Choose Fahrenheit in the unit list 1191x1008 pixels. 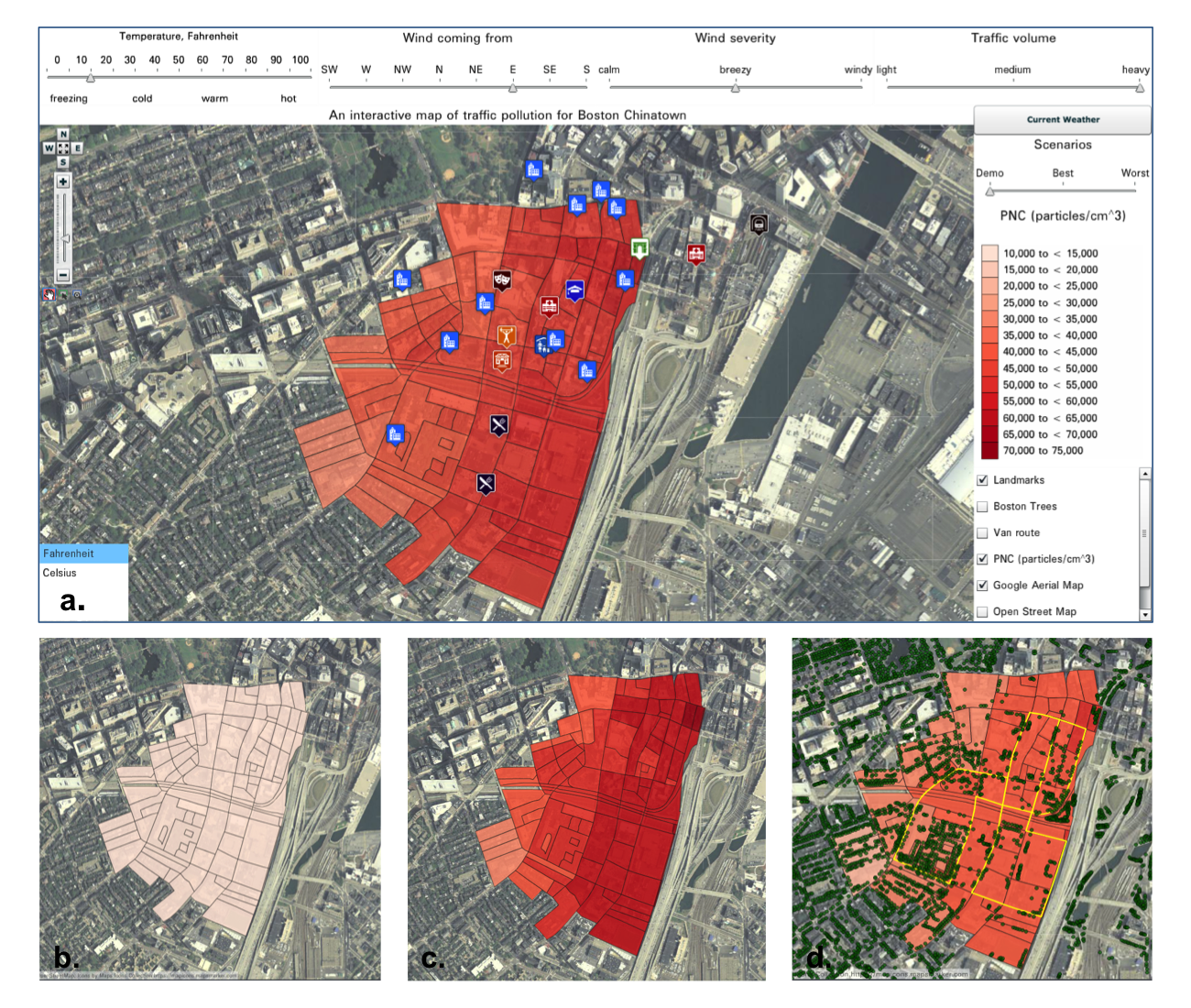[69, 553]
